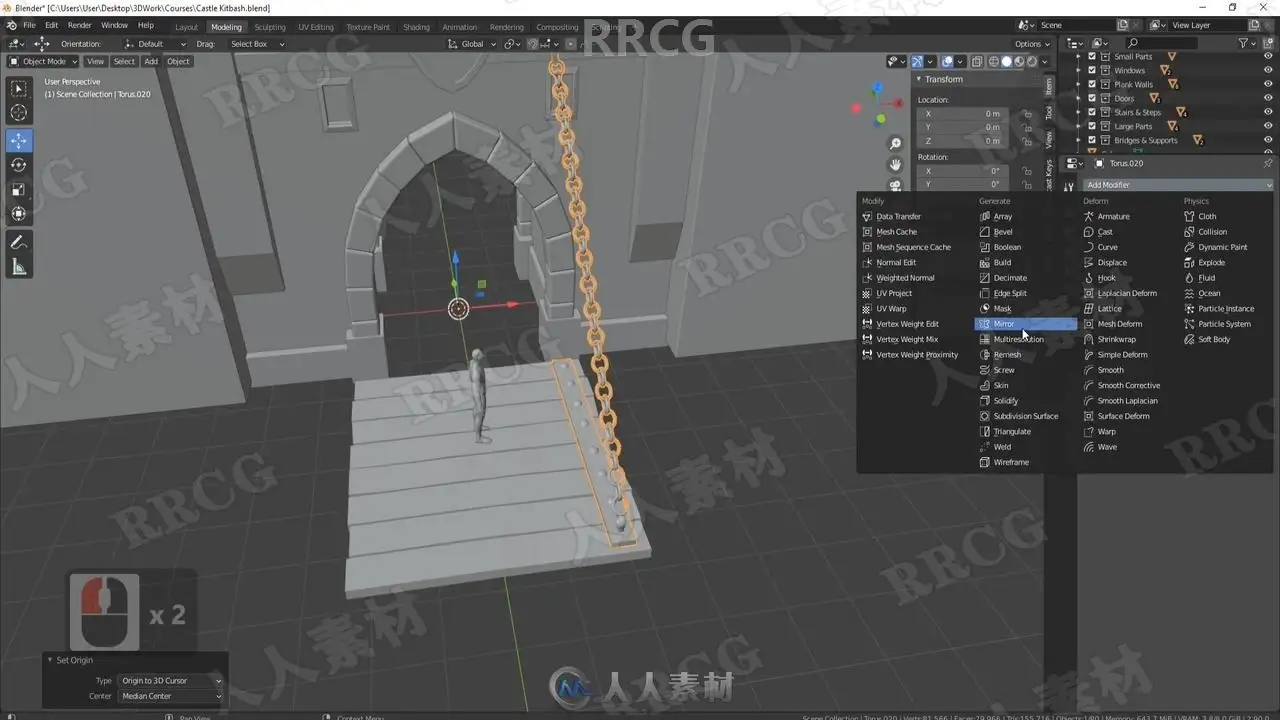Open Set Origin Type dropdown
Screen dimensions: 1280x720
170,681
